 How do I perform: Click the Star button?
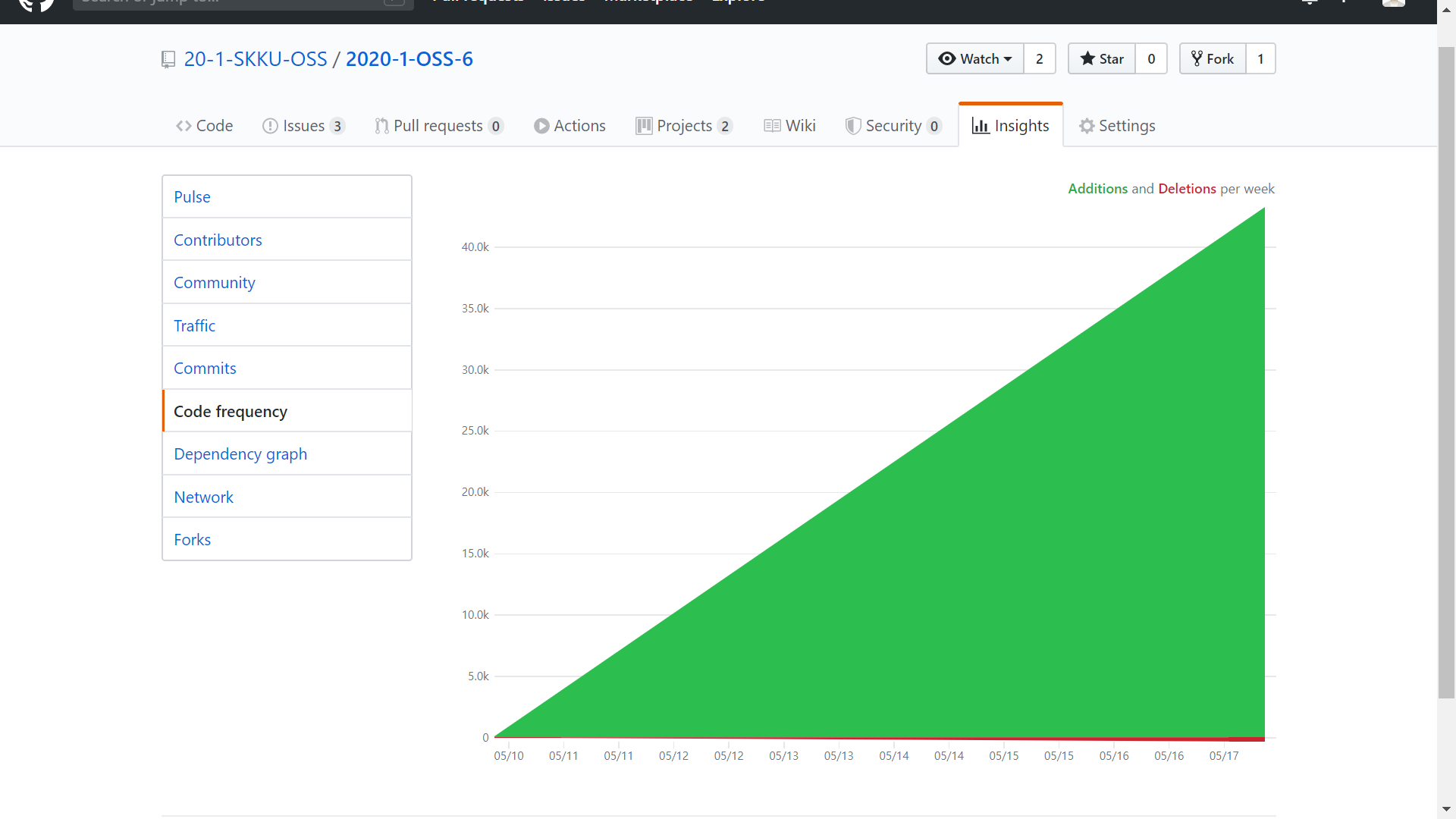[x=1102, y=58]
